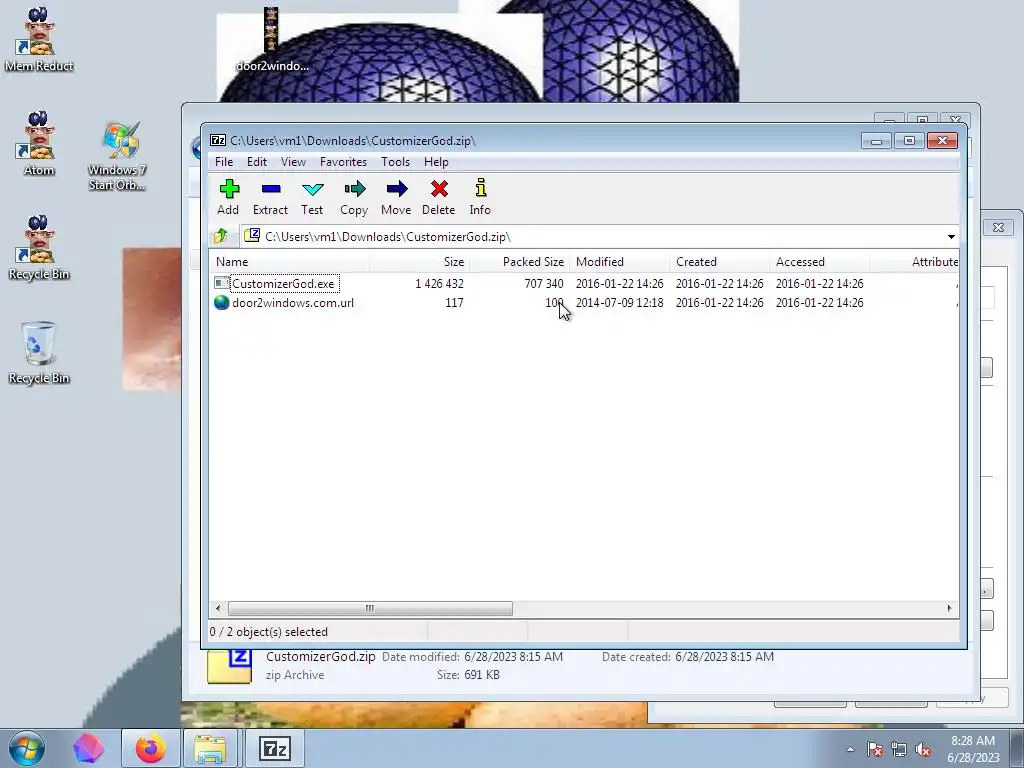The width and height of the screenshot is (1024, 768).
Task: Click size value 1 426 432
Action: [x=439, y=283]
